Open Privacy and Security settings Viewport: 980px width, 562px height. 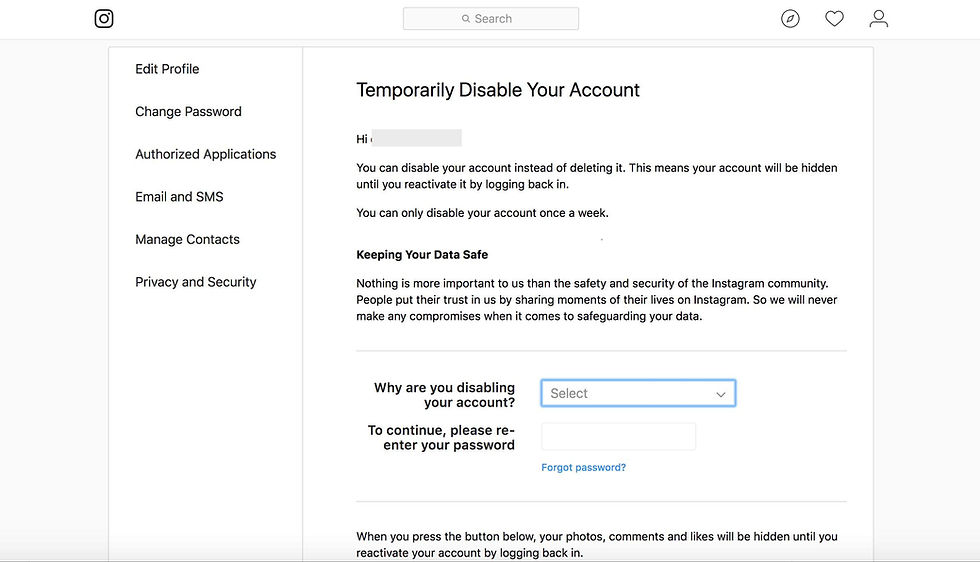pyautogui.click(x=195, y=282)
